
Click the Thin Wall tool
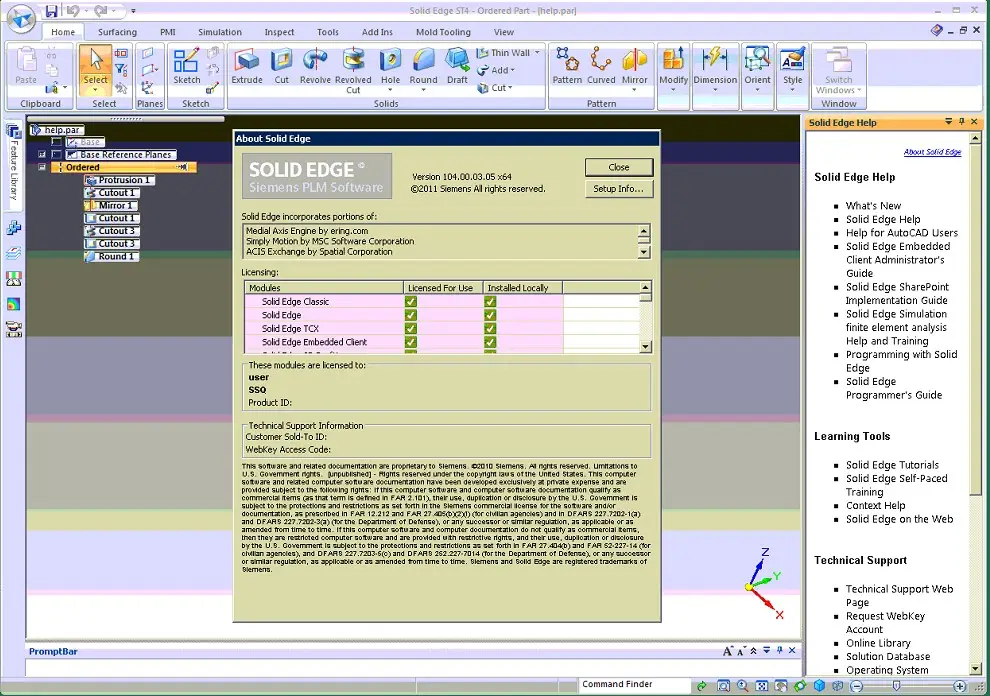pyautogui.click(x=503, y=53)
